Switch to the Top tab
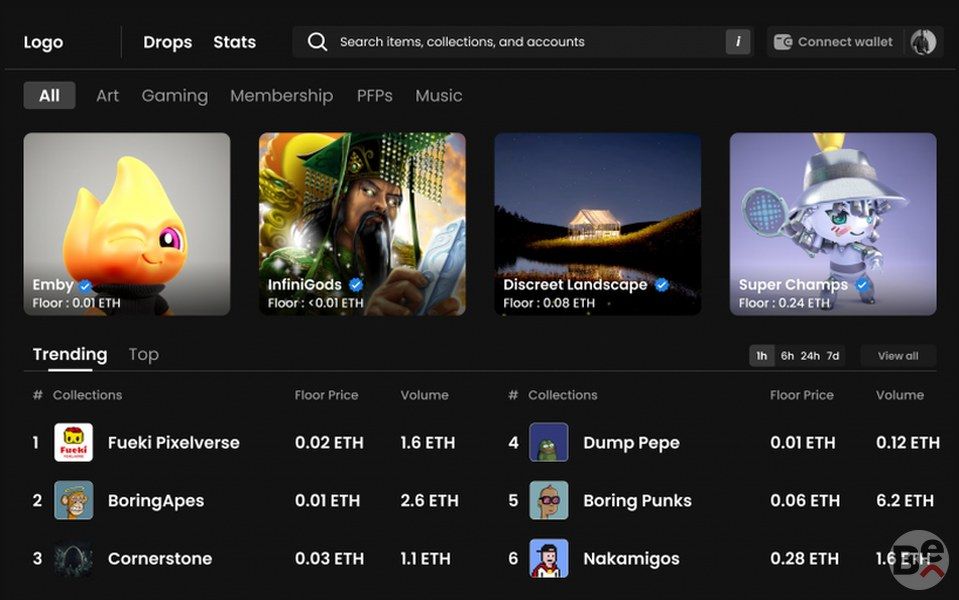The height and width of the screenshot is (600, 959). point(143,355)
